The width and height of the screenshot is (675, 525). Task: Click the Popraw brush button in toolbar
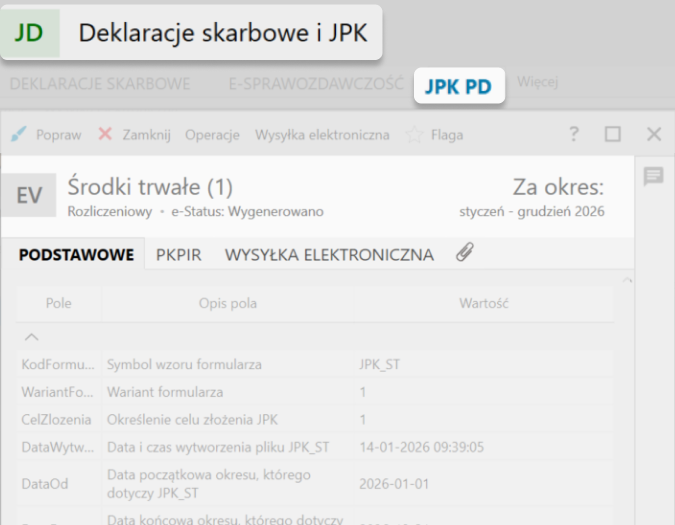46,134
